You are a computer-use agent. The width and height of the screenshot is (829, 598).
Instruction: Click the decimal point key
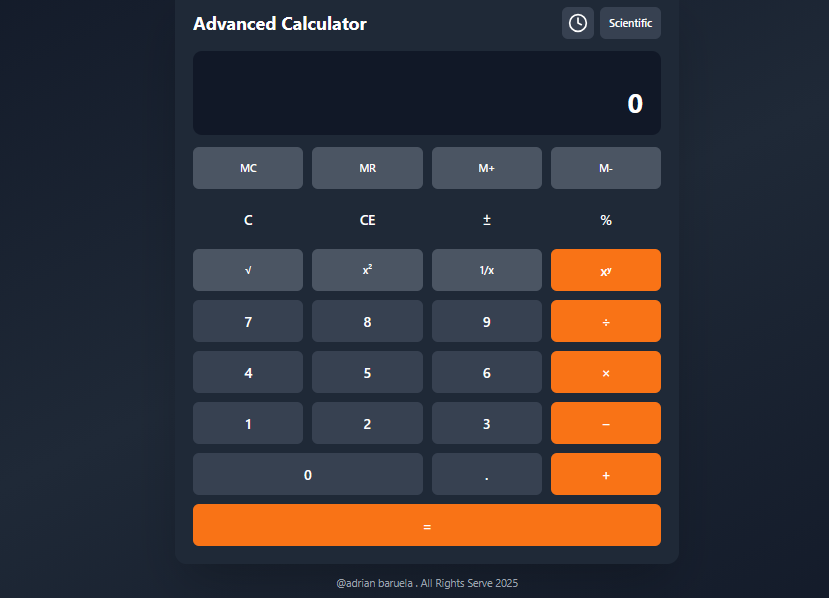coord(486,473)
